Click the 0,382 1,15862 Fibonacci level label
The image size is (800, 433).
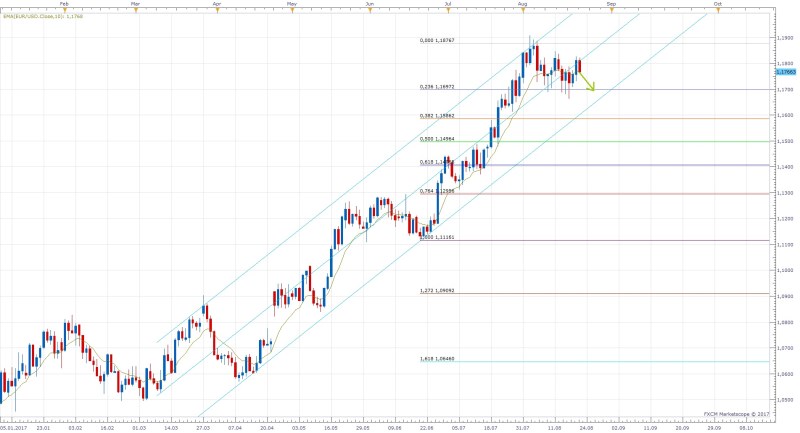pos(437,116)
